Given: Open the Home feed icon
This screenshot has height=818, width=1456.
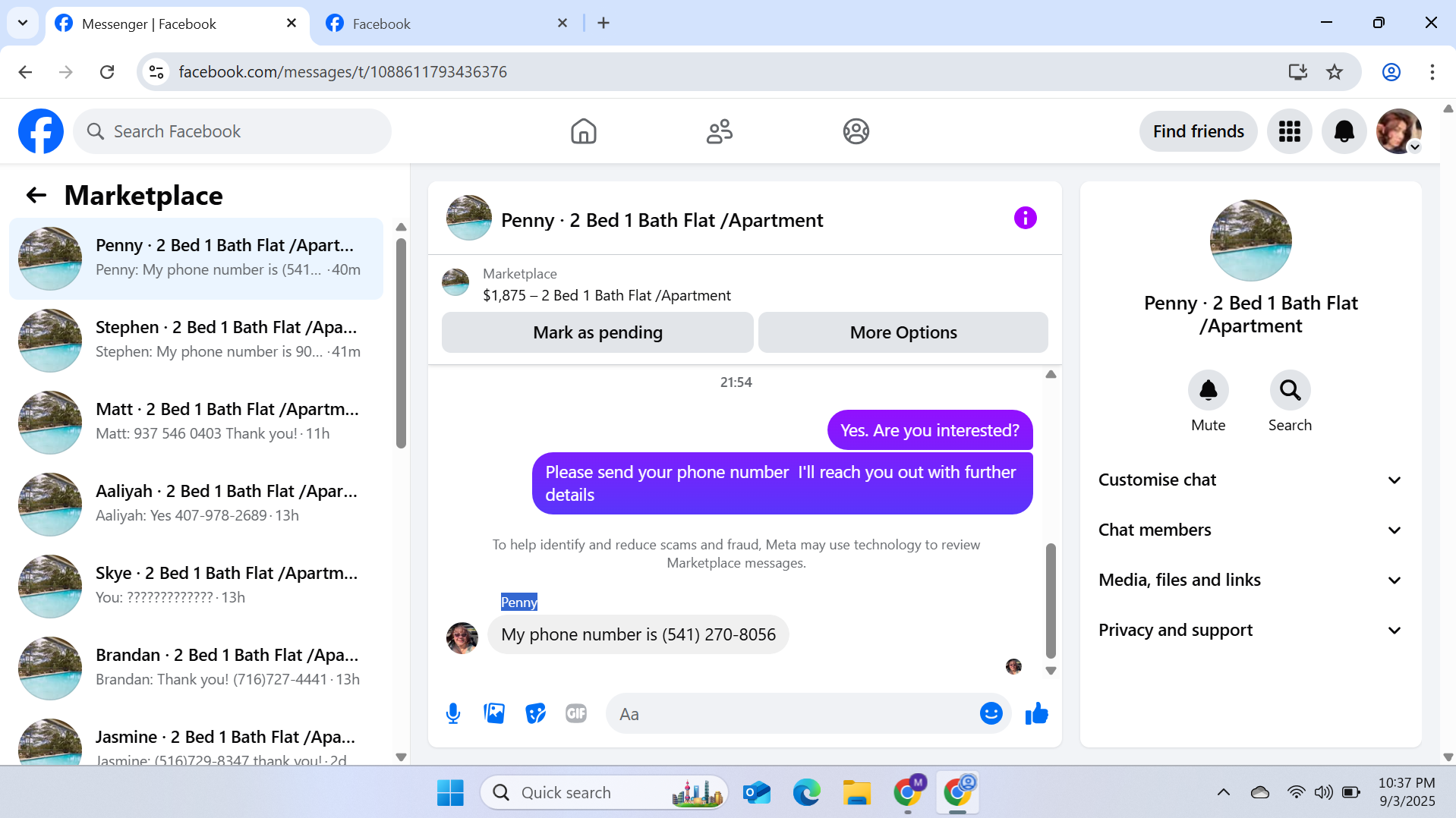Looking at the screenshot, I should pos(583,131).
